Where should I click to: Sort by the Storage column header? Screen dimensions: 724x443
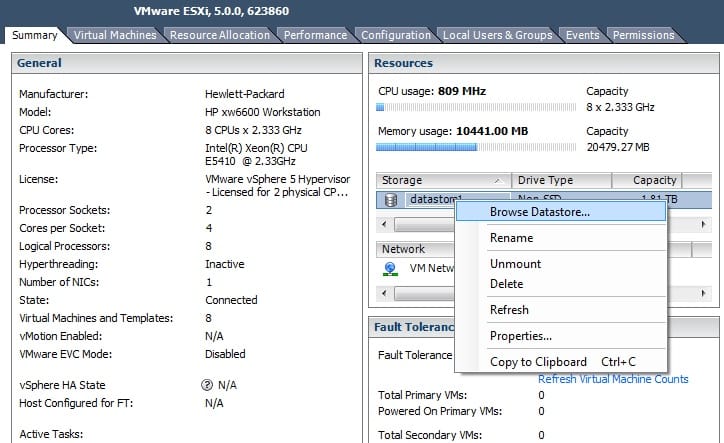click(443, 180)
